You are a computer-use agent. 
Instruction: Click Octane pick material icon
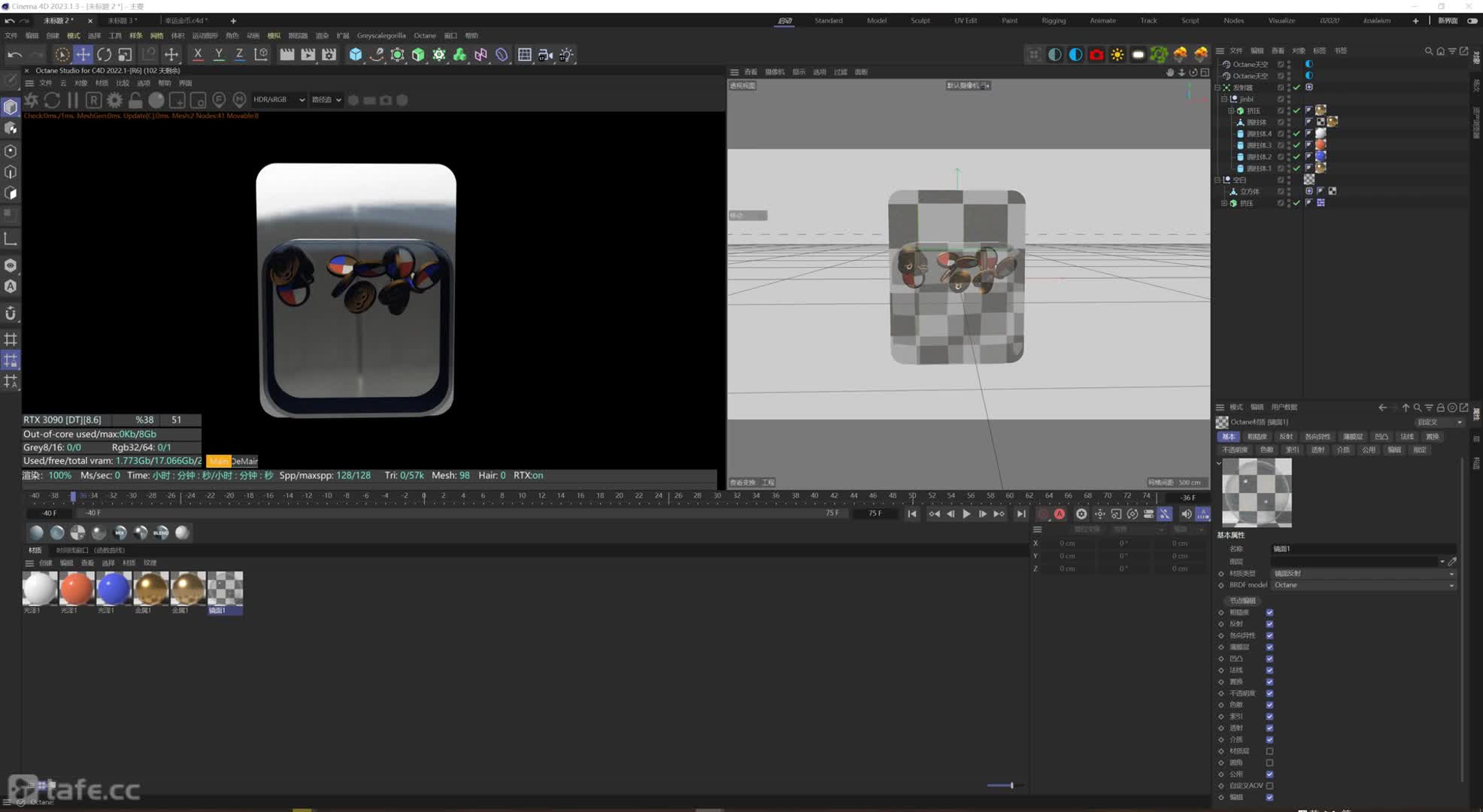[x=239, y=99]
